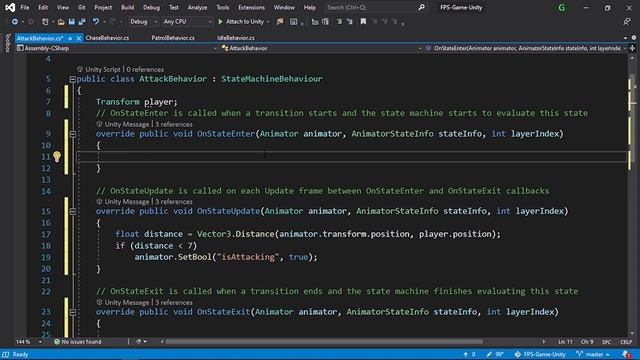The image size is (640, 360).
Task: Click the New Project toolbar icon
Action: [45, 22]
